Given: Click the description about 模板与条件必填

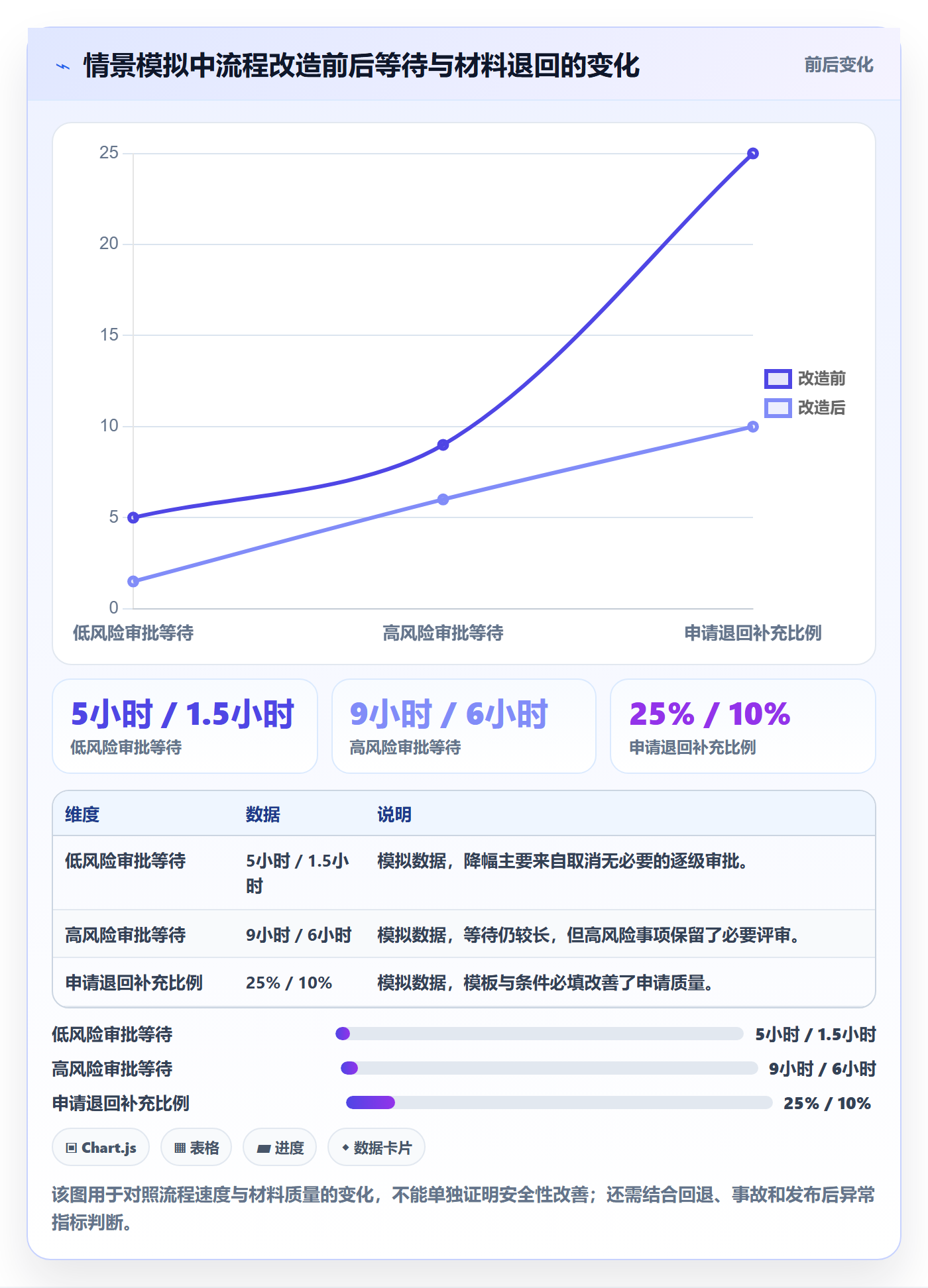Looking at the screenshot, I should click(546, 983).
